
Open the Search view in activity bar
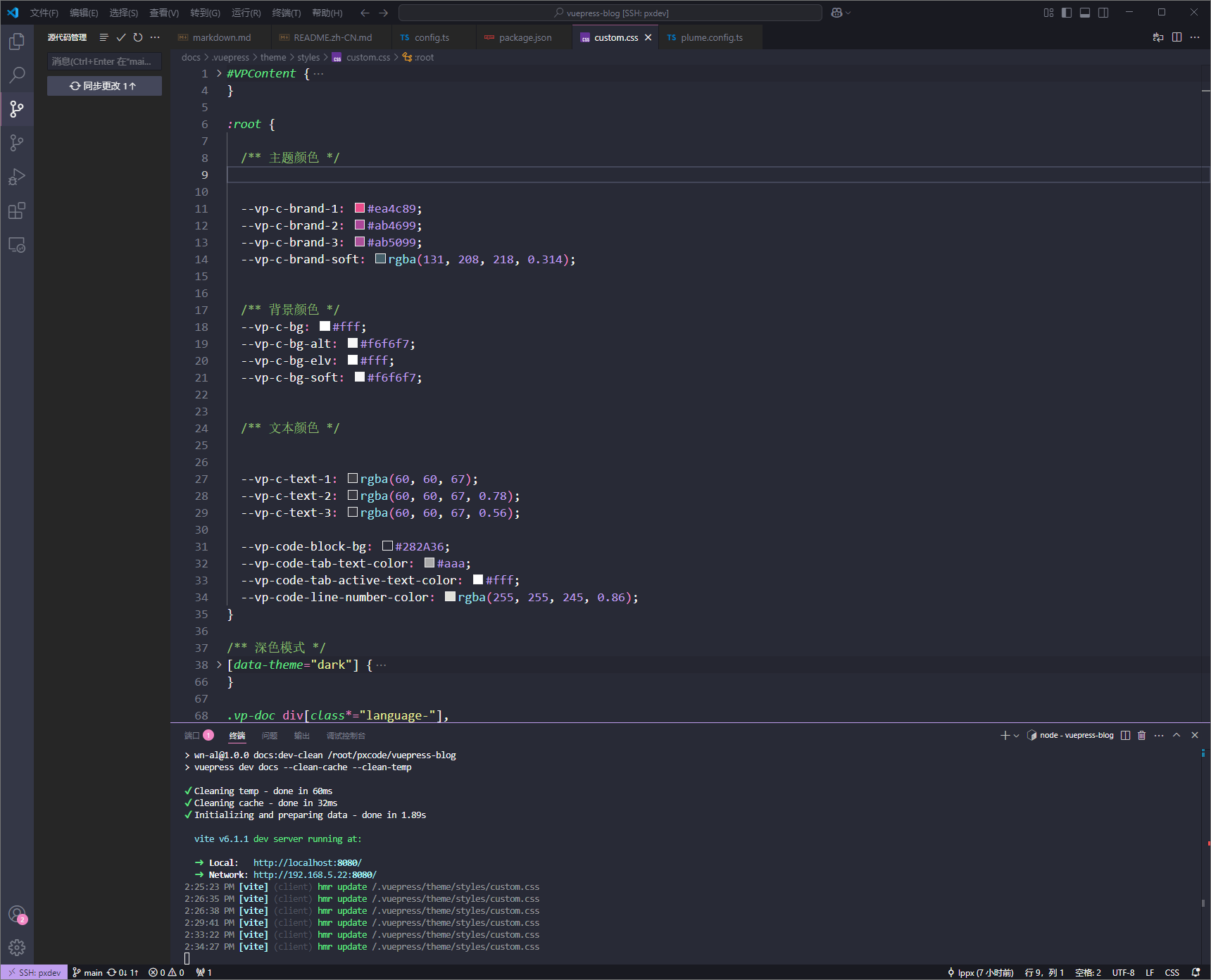(x=17, y=75)
